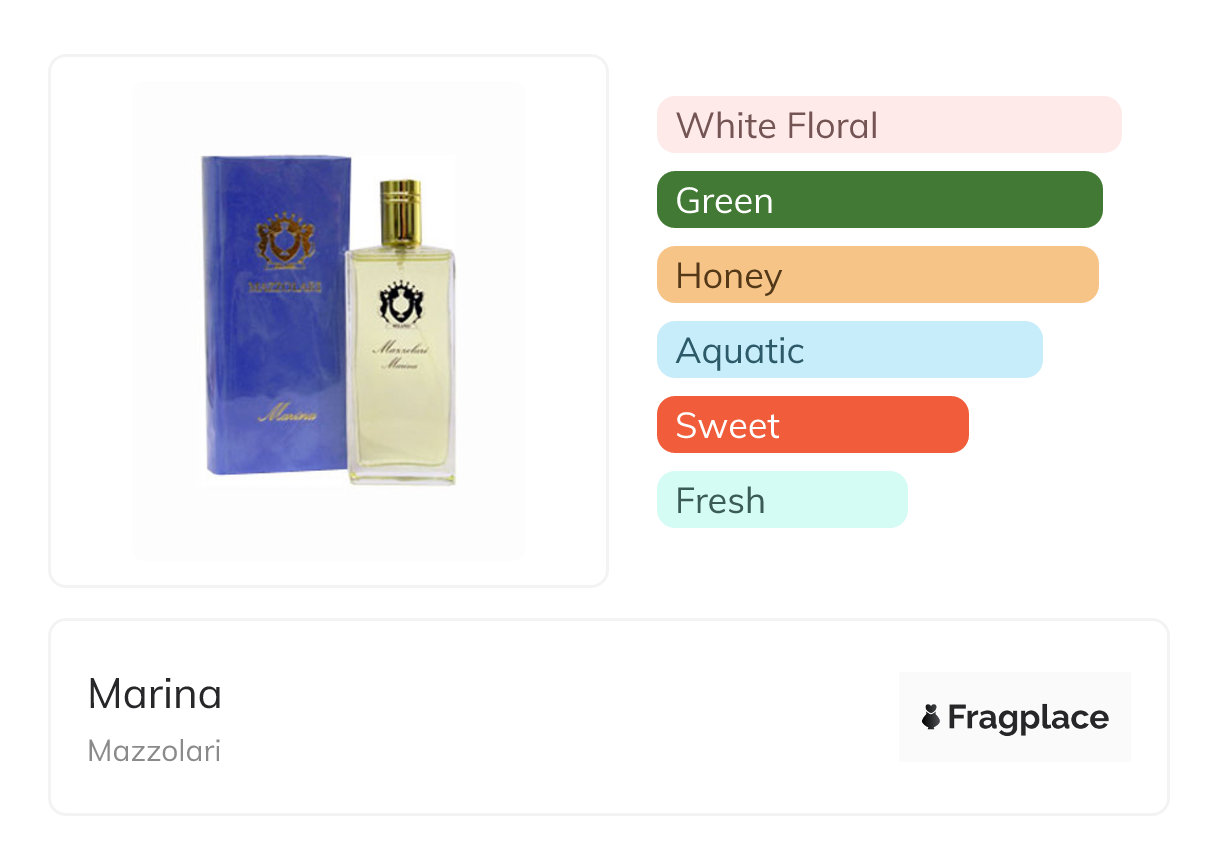
Task: Click the 'Mazzolari Marina' script on bottle
Action: [x=399, y=355]
